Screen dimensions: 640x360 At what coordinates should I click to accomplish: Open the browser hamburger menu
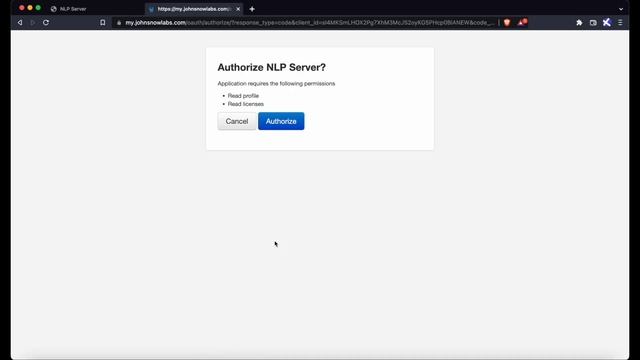(620, 22)
